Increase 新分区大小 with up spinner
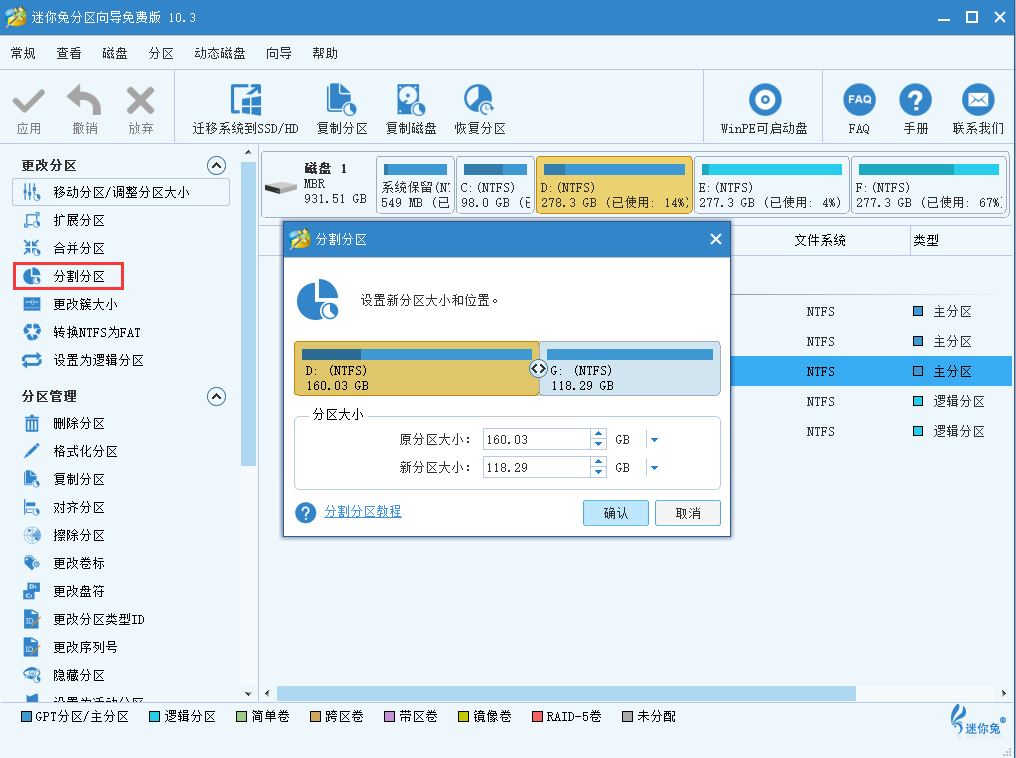The width and height of the screenshot is (1016, 758). pos(599,462)
